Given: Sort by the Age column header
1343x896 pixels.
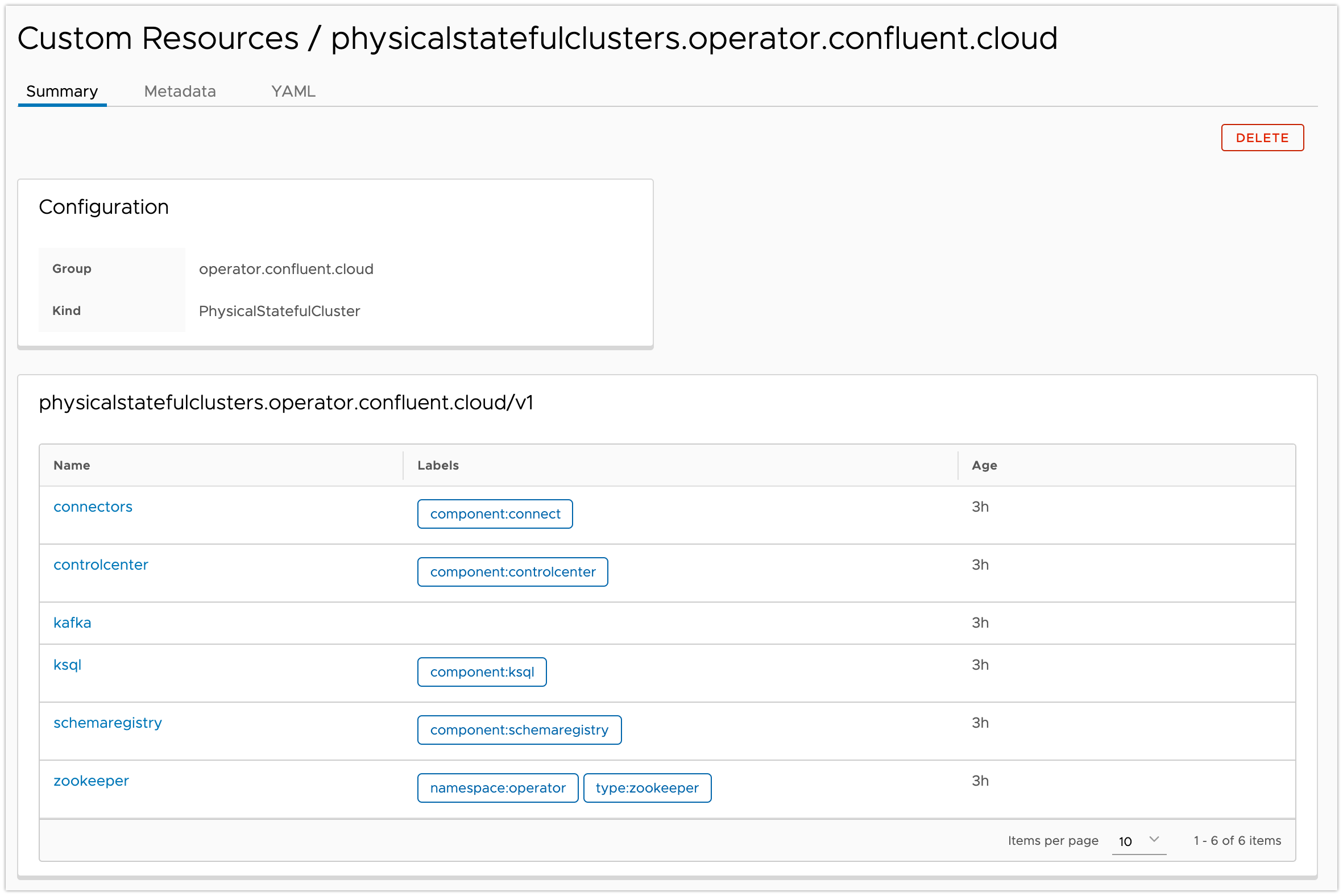Looking at the screenshot, I should pos(984,465).
